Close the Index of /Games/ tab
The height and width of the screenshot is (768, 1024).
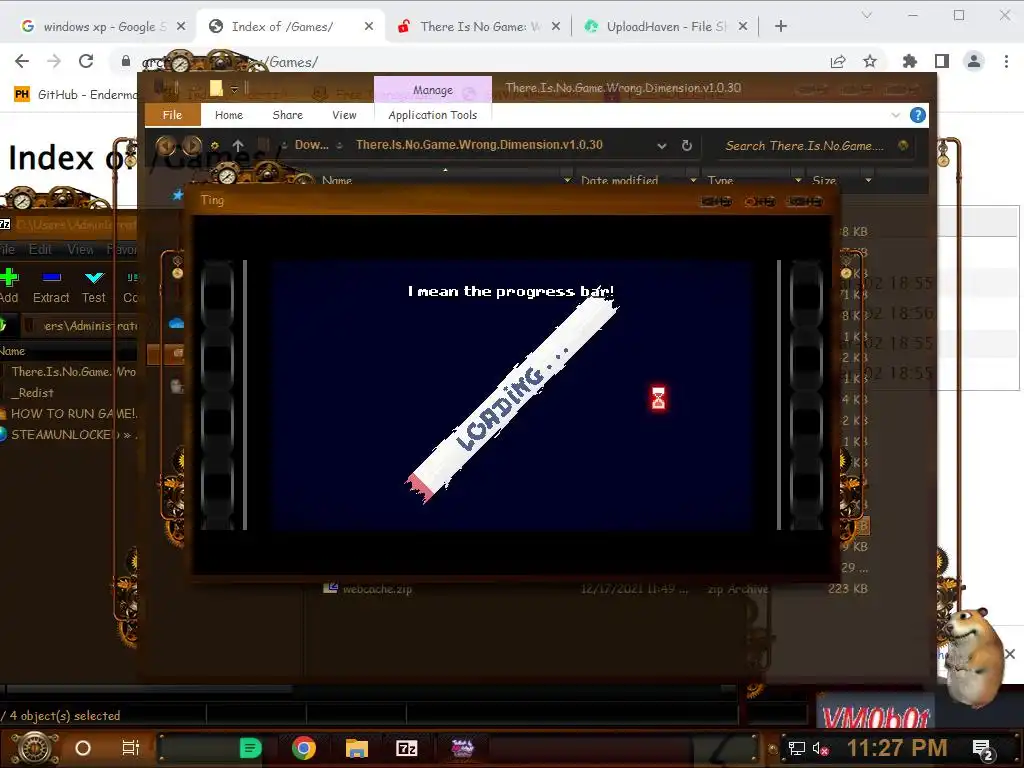point(369,26)
